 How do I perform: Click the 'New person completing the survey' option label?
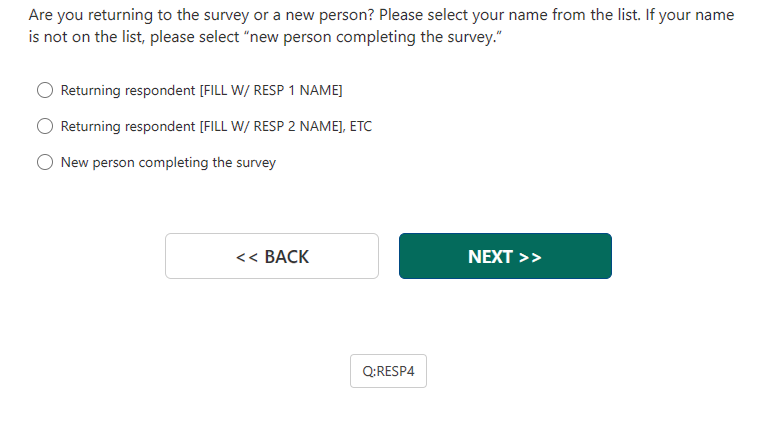[x=168, y=162]
